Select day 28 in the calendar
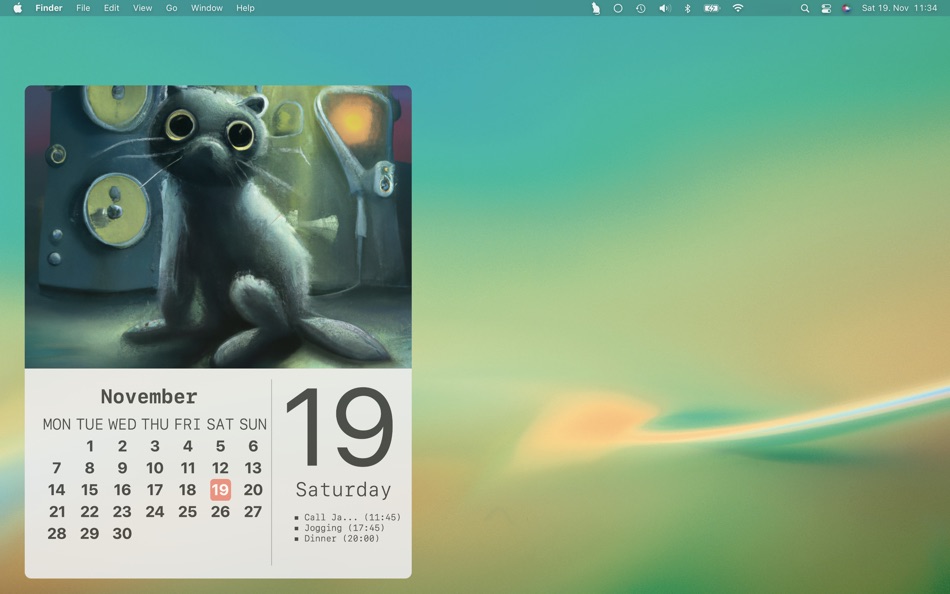 [57, 533]
